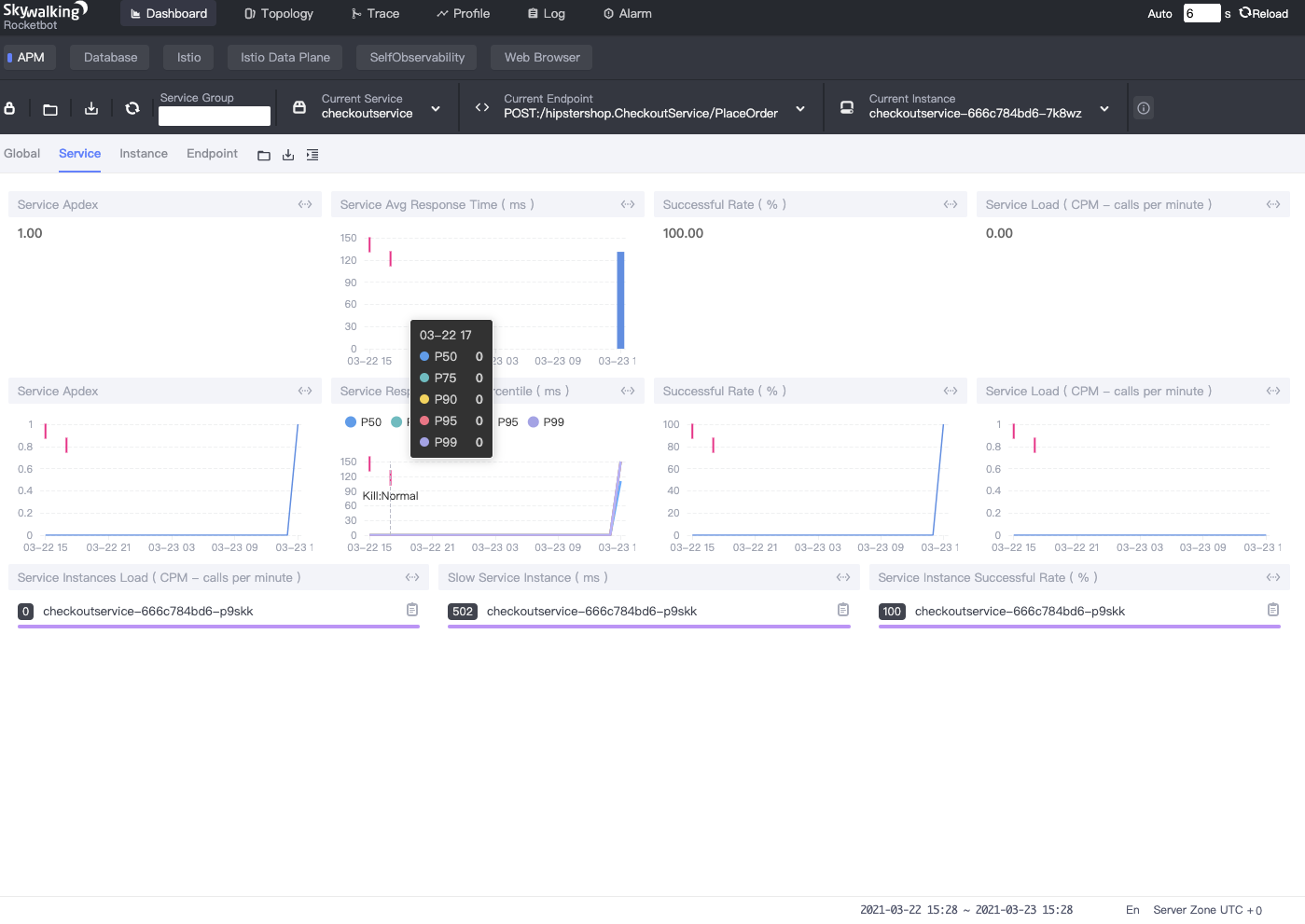1305x924 pixels.
Task: Click the width icon on the top Service Apdex panel
Action: point(305,204)
